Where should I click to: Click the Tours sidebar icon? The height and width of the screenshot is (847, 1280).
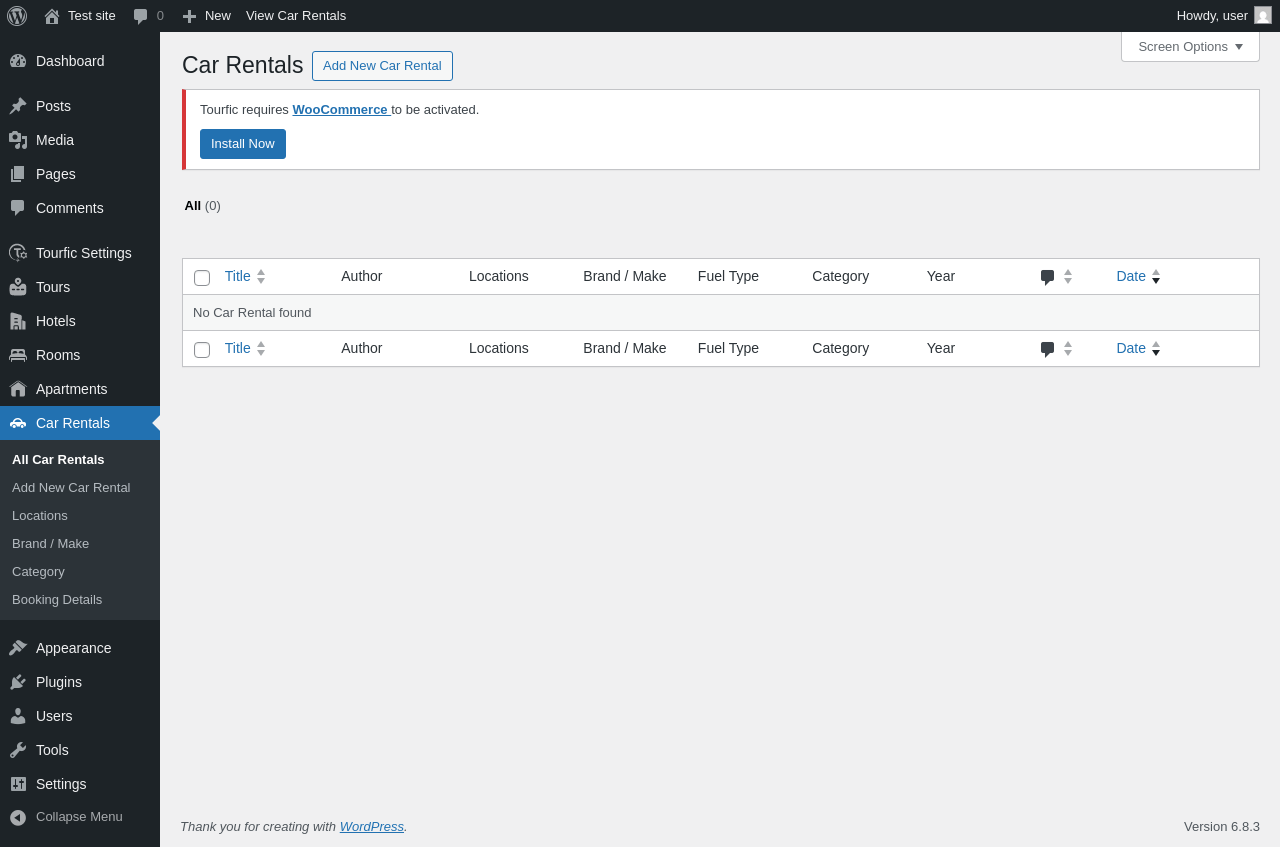tap(18, 287)
